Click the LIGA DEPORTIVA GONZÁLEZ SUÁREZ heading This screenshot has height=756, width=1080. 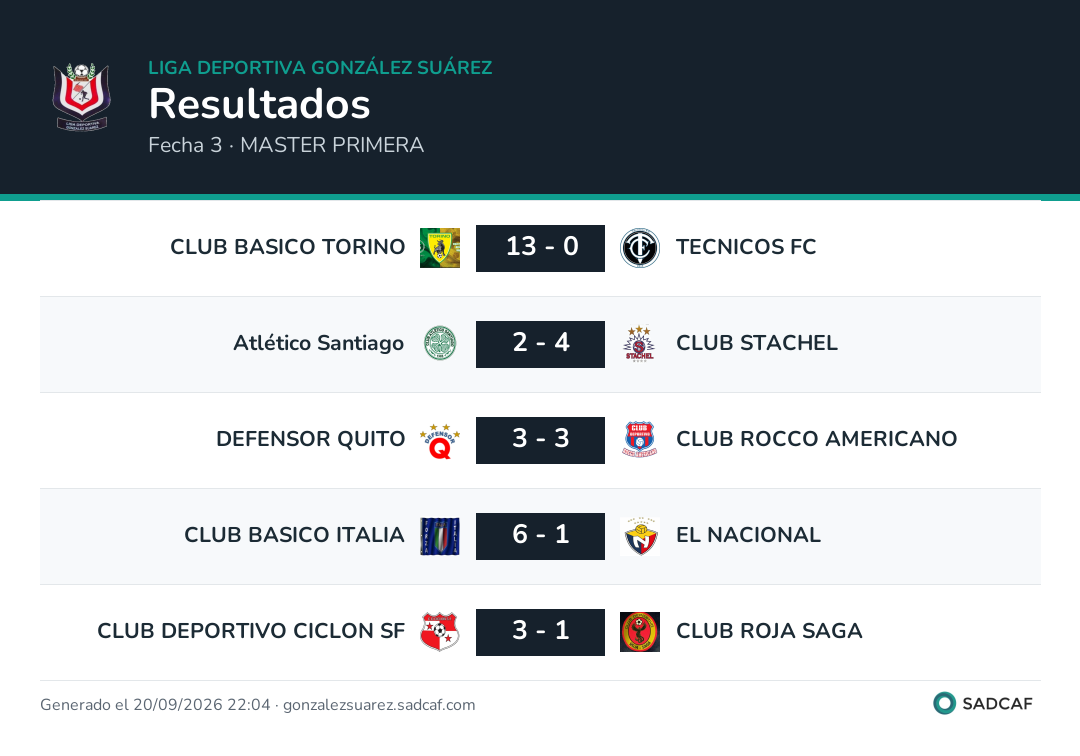click(320, 67)
